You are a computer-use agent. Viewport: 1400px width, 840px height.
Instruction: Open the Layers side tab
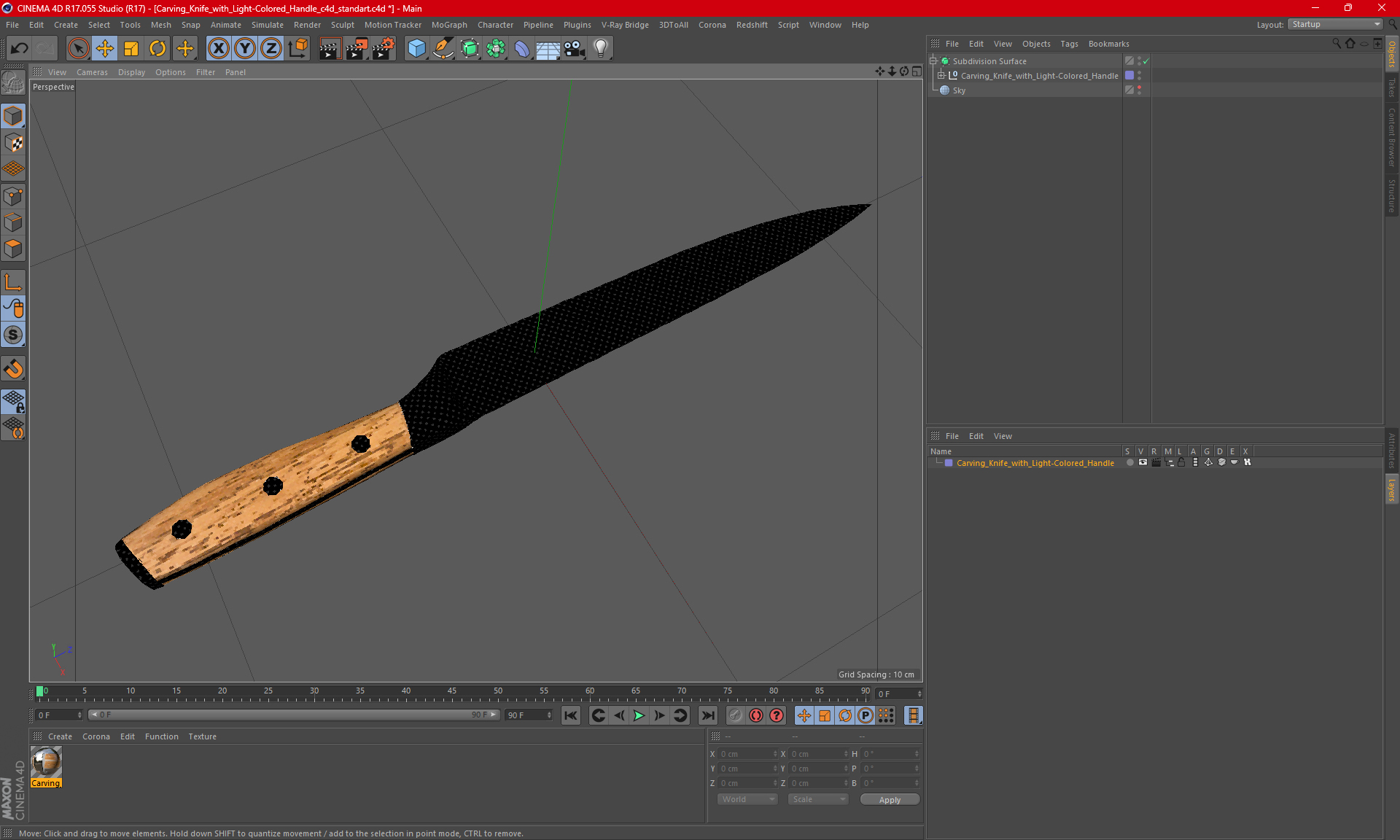click(x=1391, y=489)
